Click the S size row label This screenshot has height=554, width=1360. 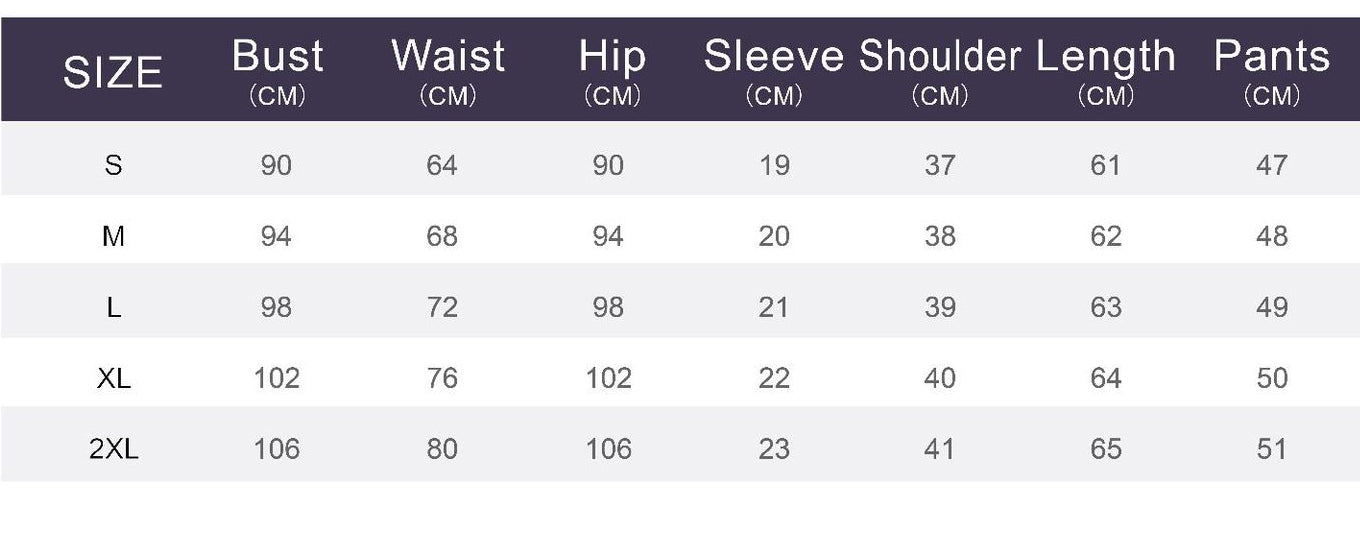113,165
